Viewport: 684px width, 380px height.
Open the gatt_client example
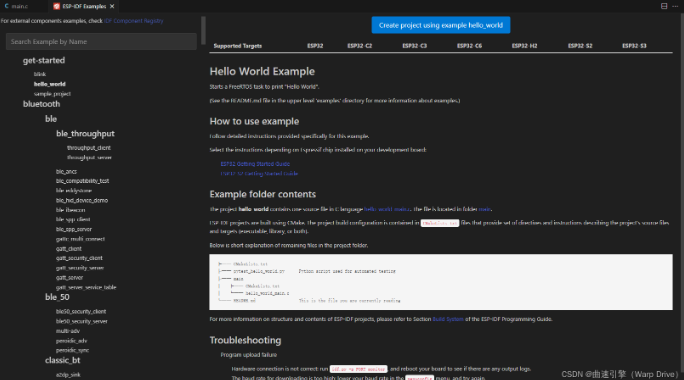click(x=68, y=249)
